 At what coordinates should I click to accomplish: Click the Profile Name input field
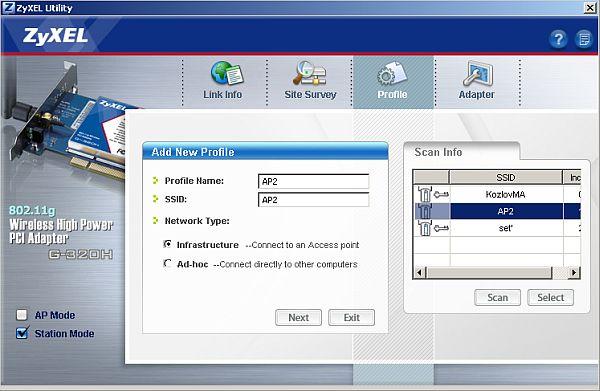[313, 181]
